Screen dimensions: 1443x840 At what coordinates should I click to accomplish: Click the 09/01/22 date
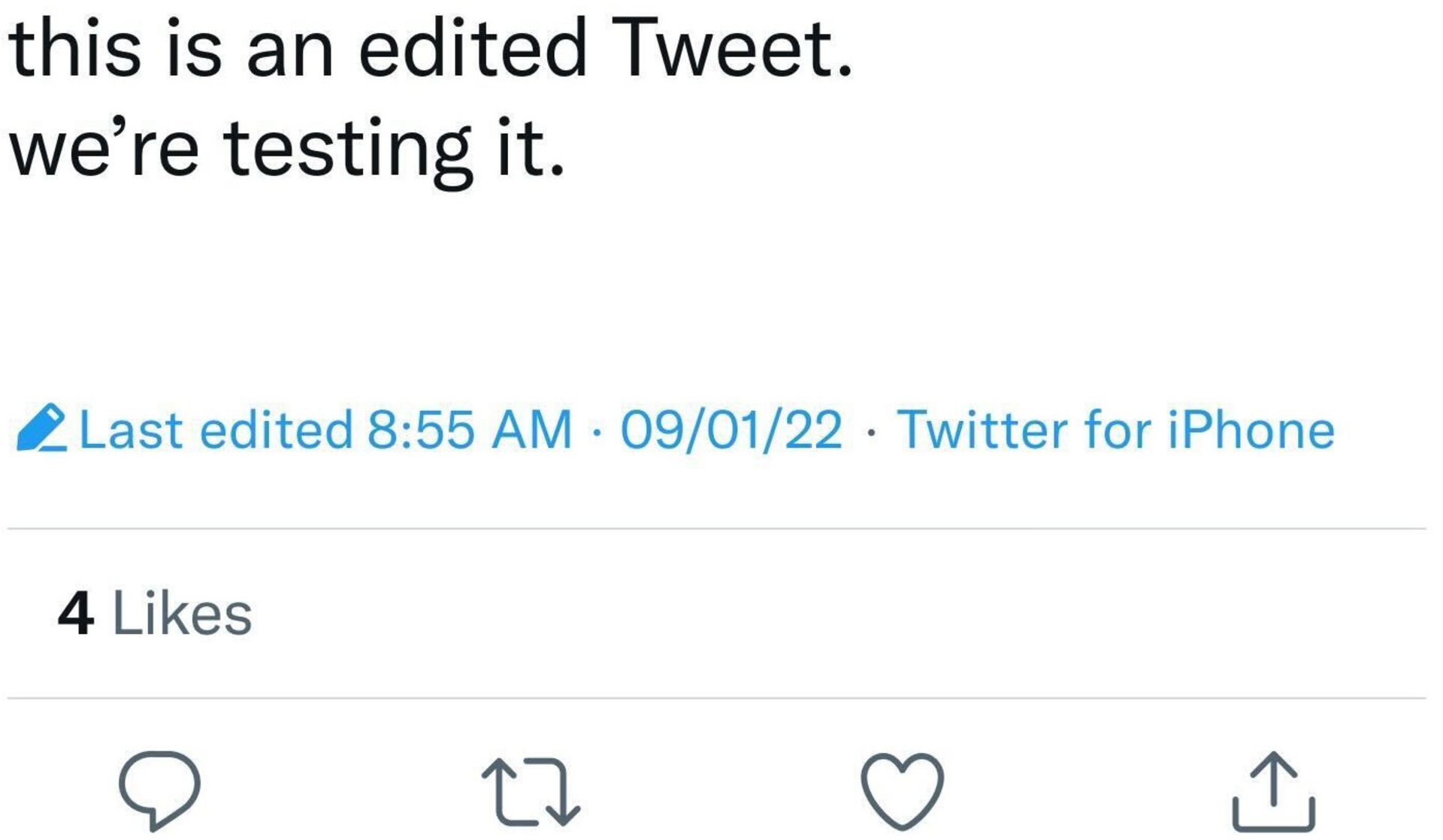tap(731, 431)
